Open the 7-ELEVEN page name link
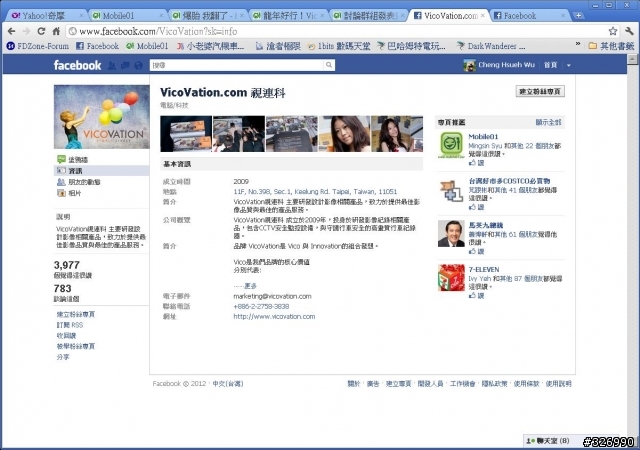This screenshot has width=640, height=450. (x=484, y=270)
